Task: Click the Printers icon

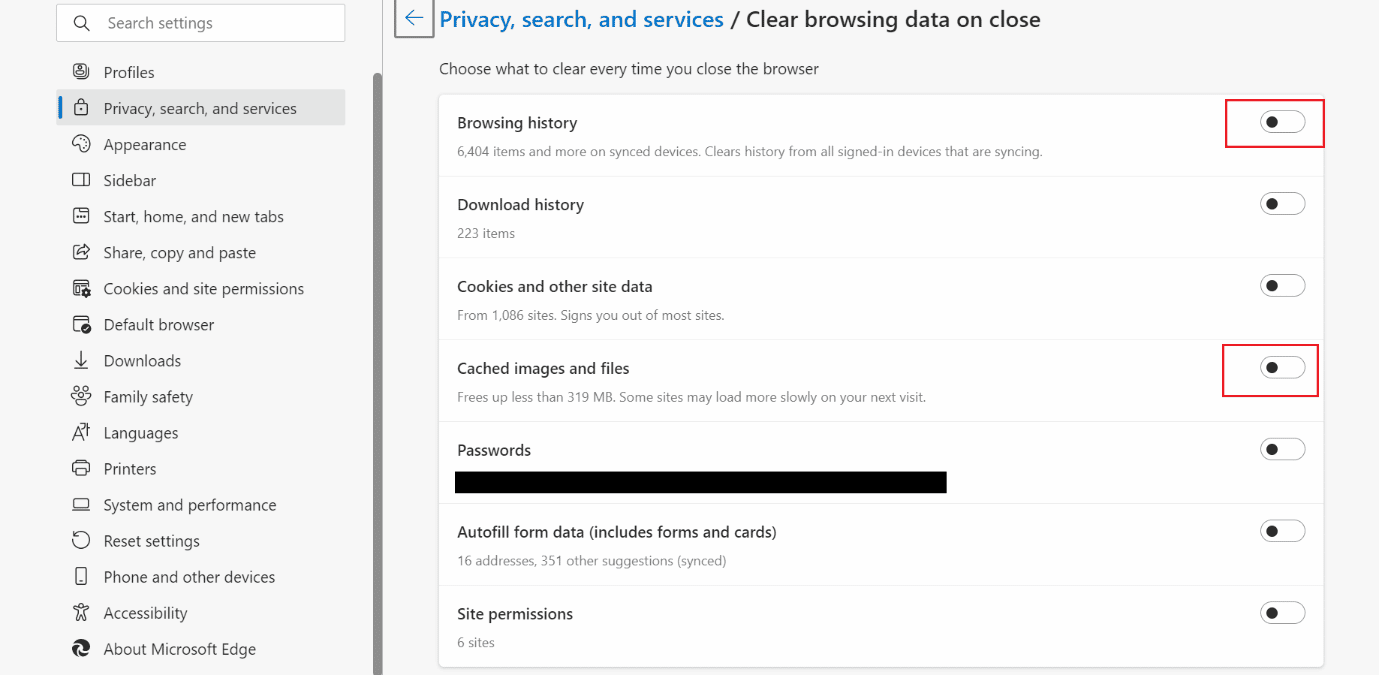Action: click(x=82, y=468)
